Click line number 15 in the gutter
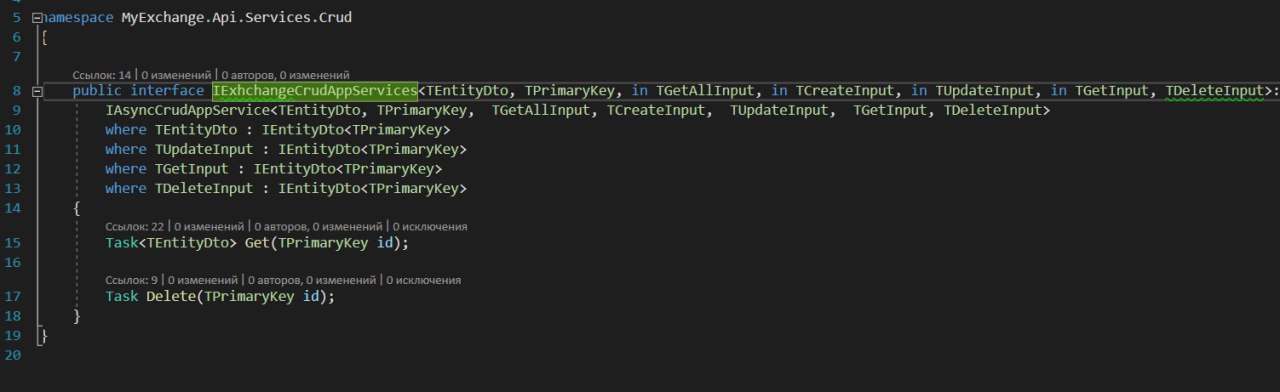This screenshot has height=392, width=1280. [x=13, y=243]
